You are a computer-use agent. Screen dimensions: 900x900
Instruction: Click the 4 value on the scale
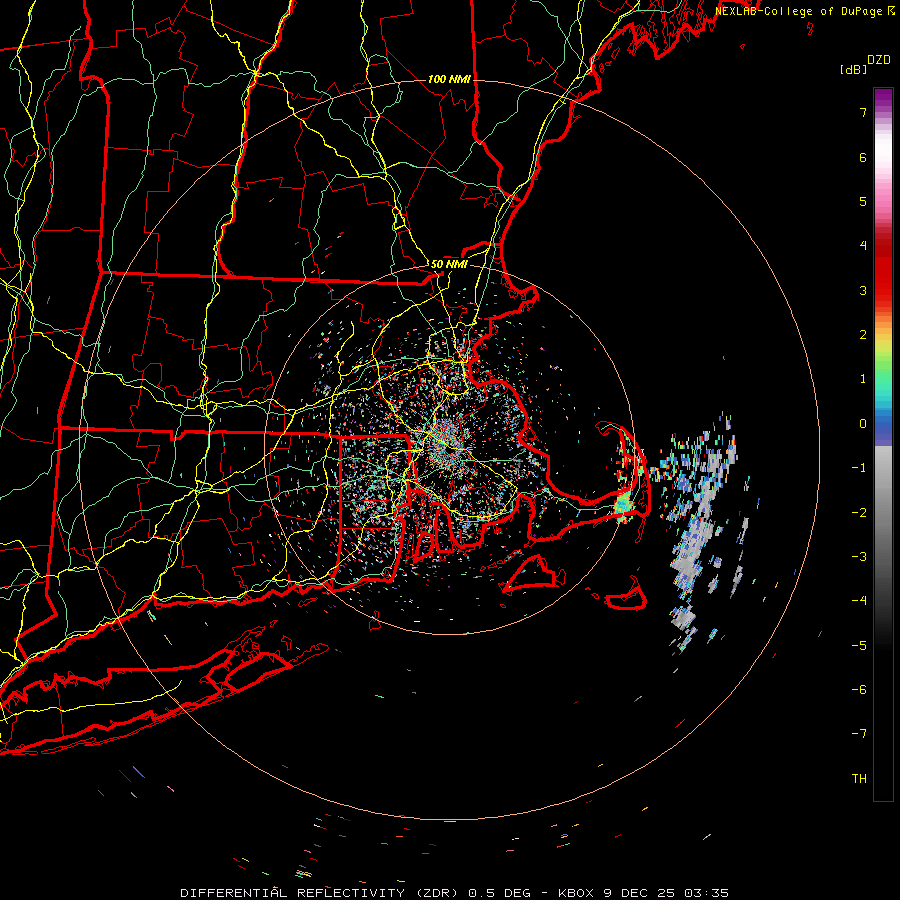863,246
